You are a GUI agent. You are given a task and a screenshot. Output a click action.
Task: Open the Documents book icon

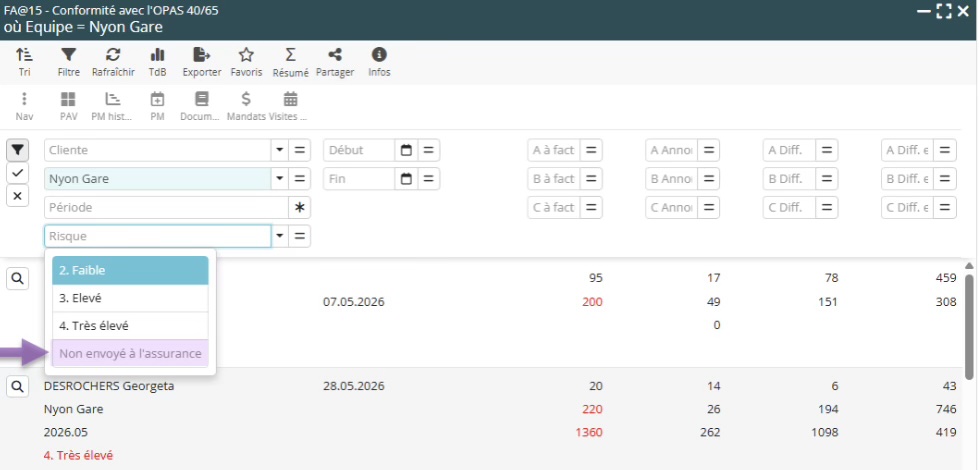(x=201, y=106)
